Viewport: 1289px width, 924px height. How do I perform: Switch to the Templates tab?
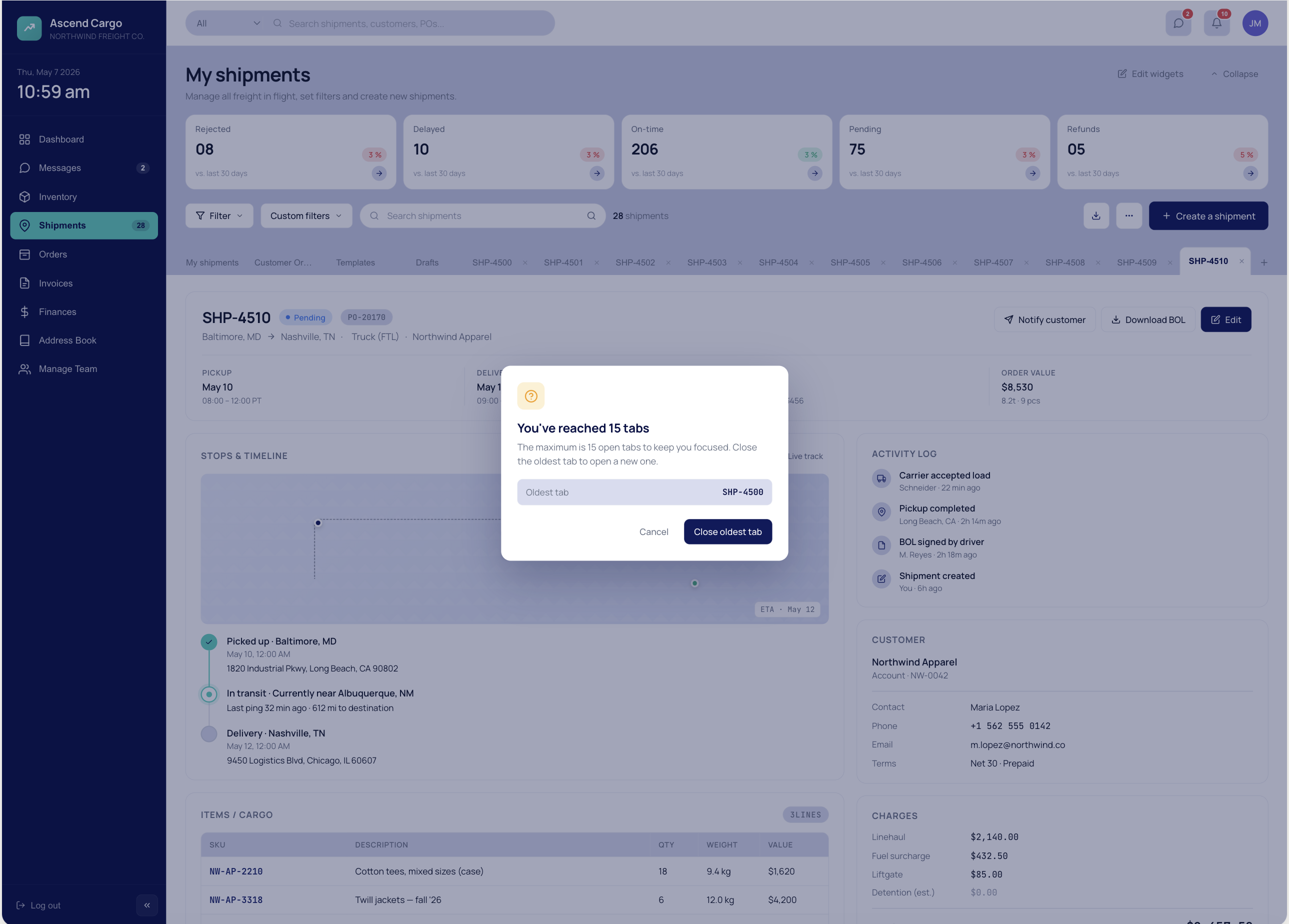point(355,262)
